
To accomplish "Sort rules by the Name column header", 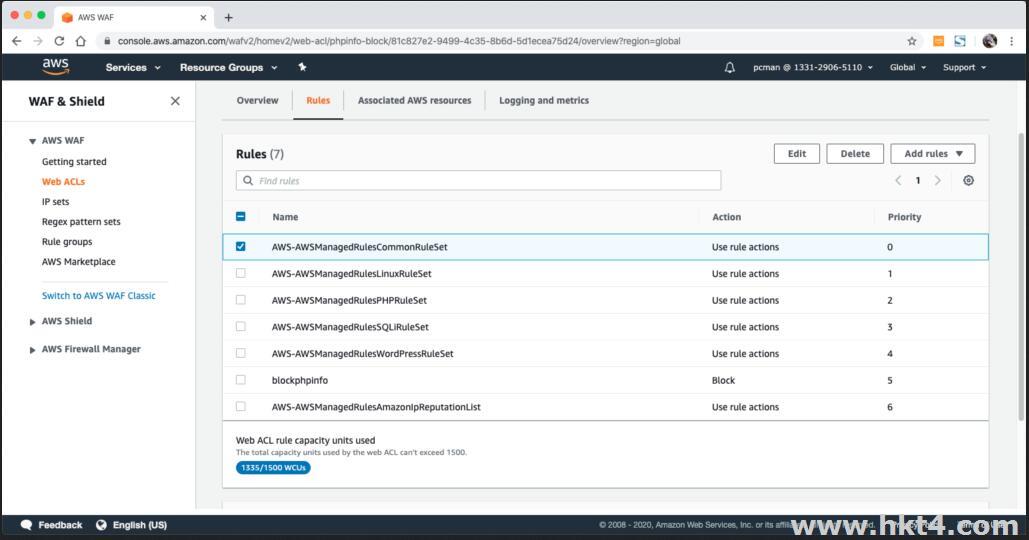I will point(285,217).
